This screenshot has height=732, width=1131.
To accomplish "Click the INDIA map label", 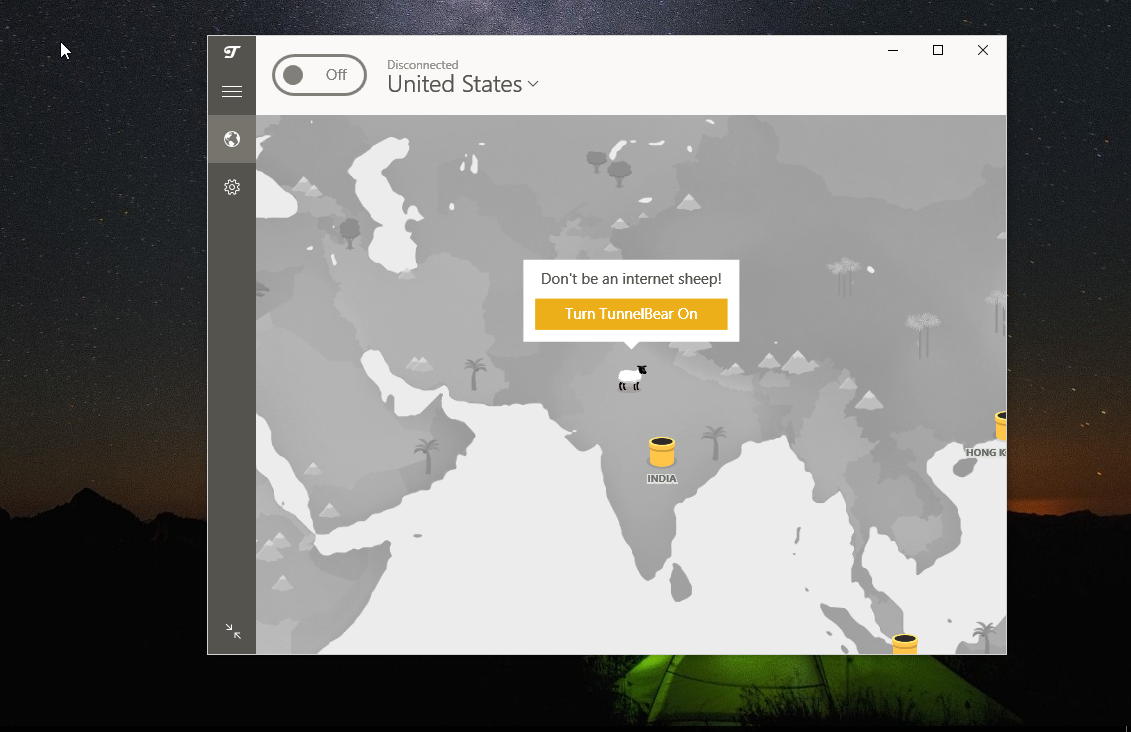I will pyautogui.click(x=662, y=479).
